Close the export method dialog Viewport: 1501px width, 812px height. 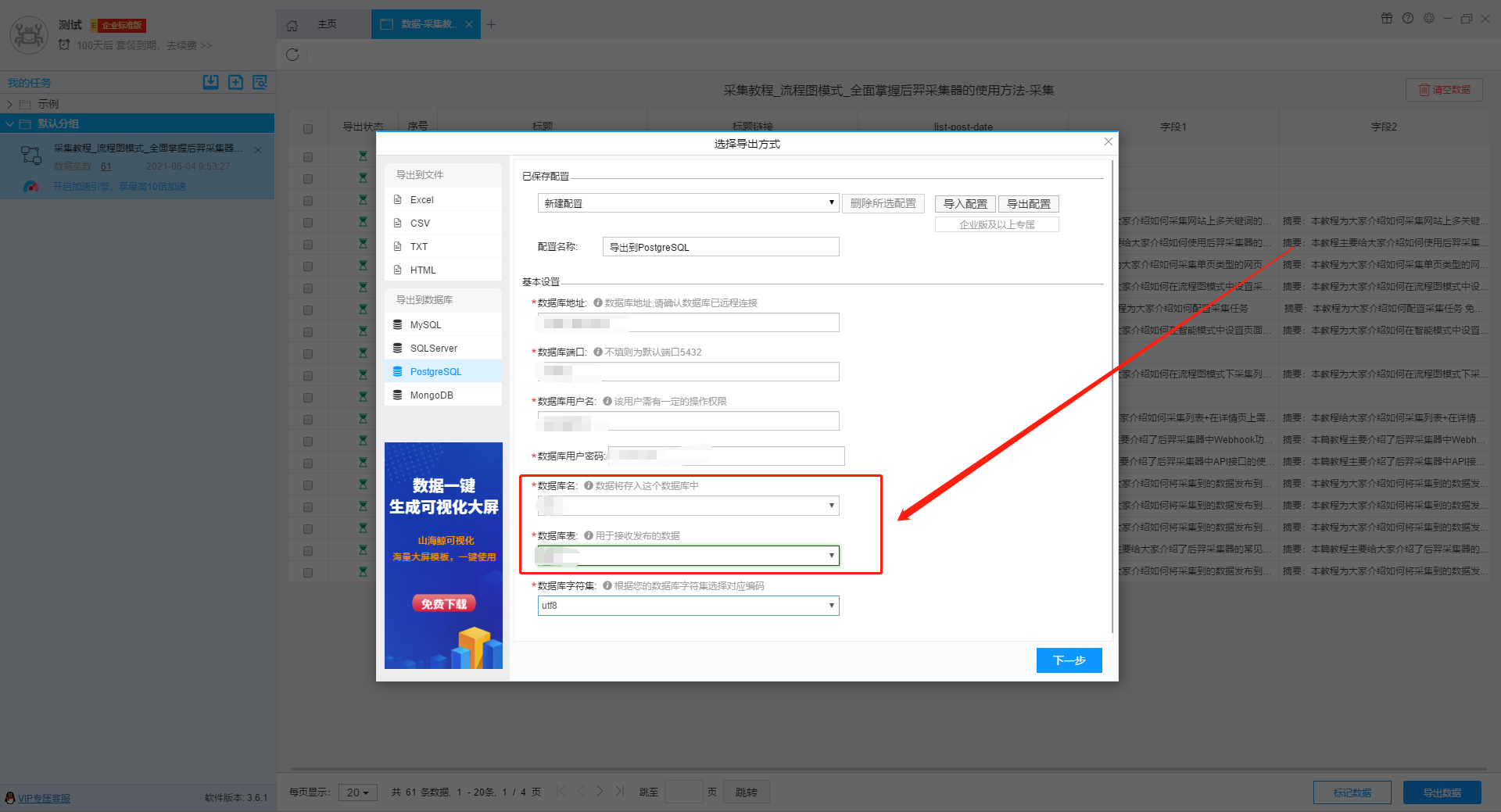pos(1108,142)
